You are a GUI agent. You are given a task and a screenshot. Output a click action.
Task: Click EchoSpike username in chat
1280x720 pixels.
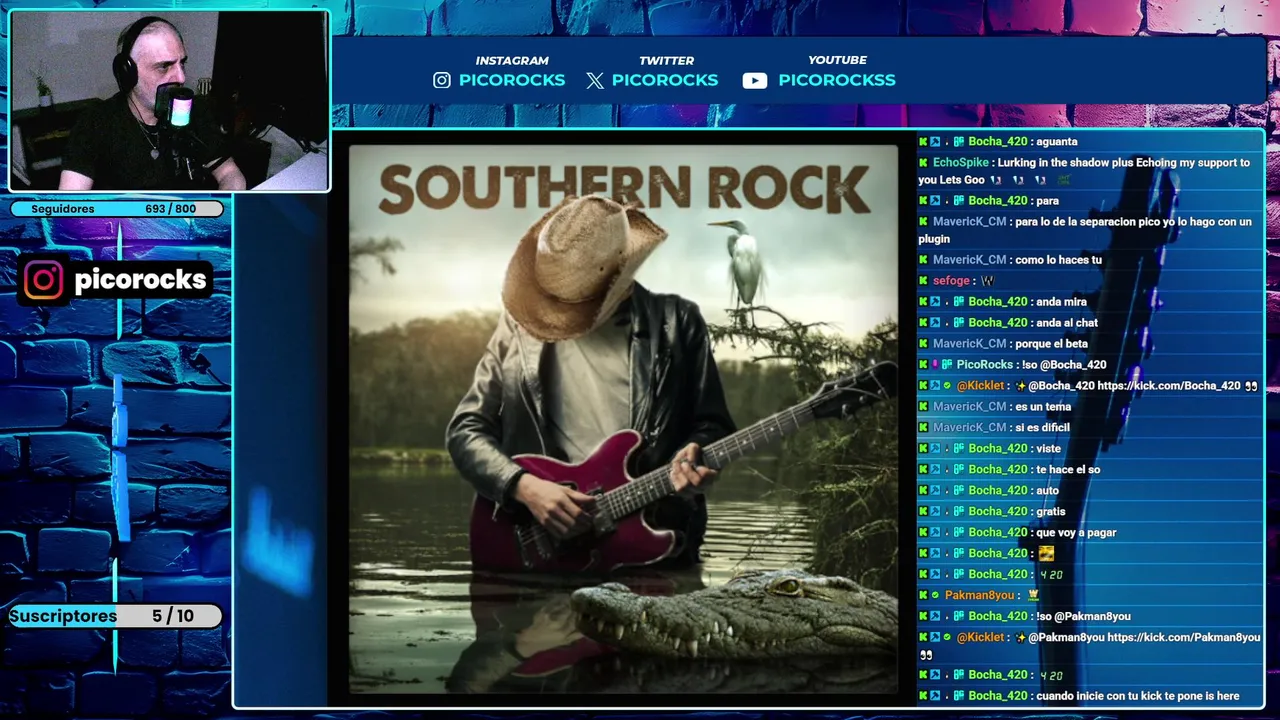click(960, 162)
